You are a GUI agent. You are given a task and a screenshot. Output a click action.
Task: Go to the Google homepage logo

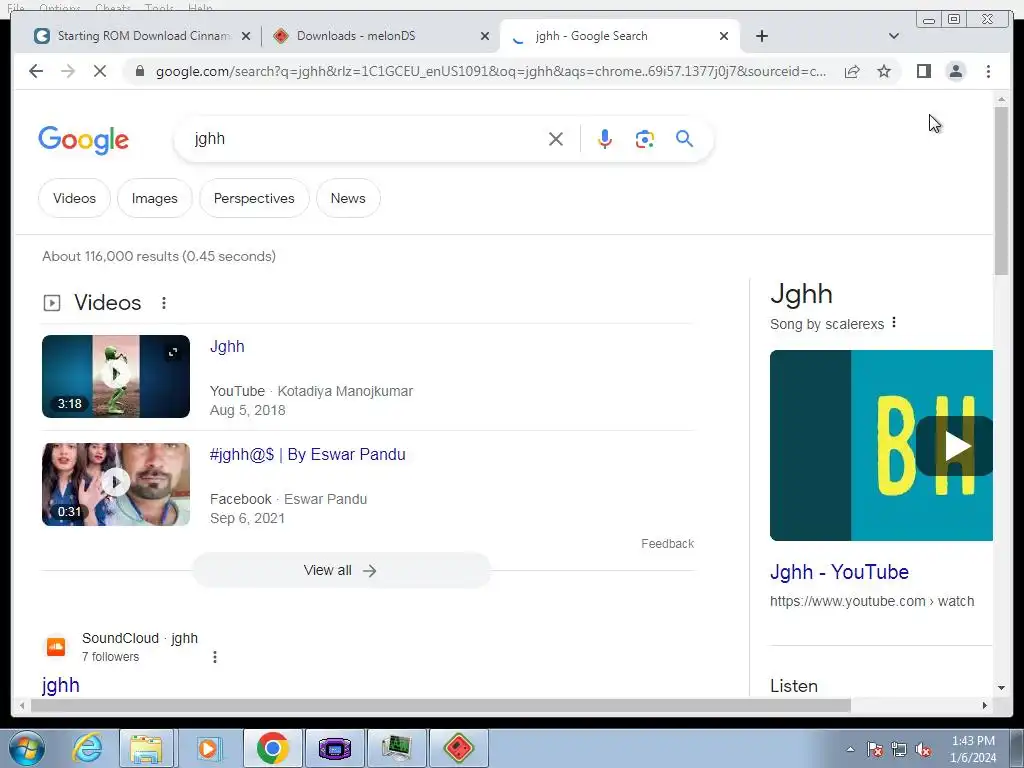pyautogui.click(x=84, y=140)
